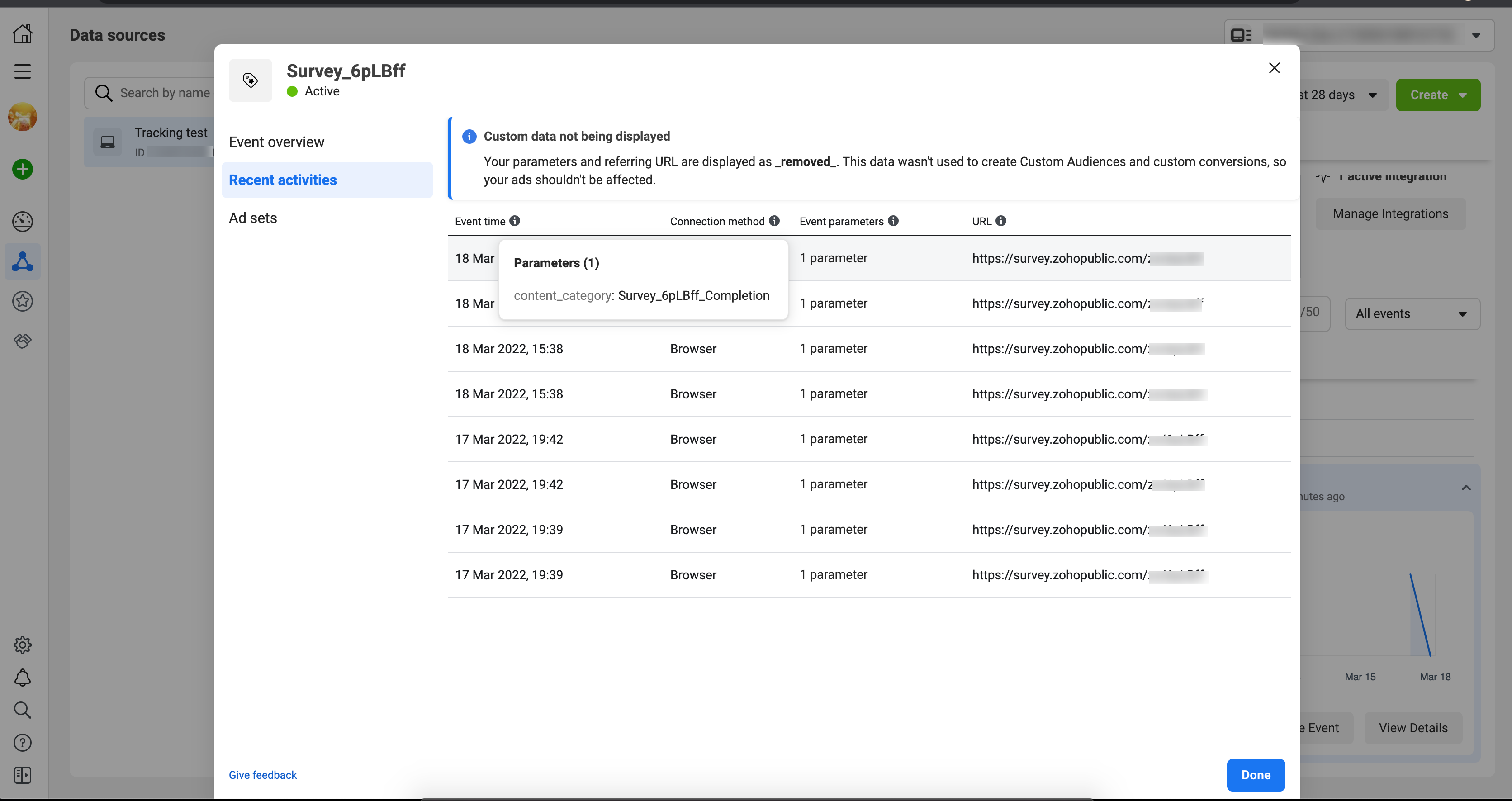The width and height of the screenshot is (1512, 801).
Task: Click the Home icon in left sidebar
Action: (x=22, y=33)
